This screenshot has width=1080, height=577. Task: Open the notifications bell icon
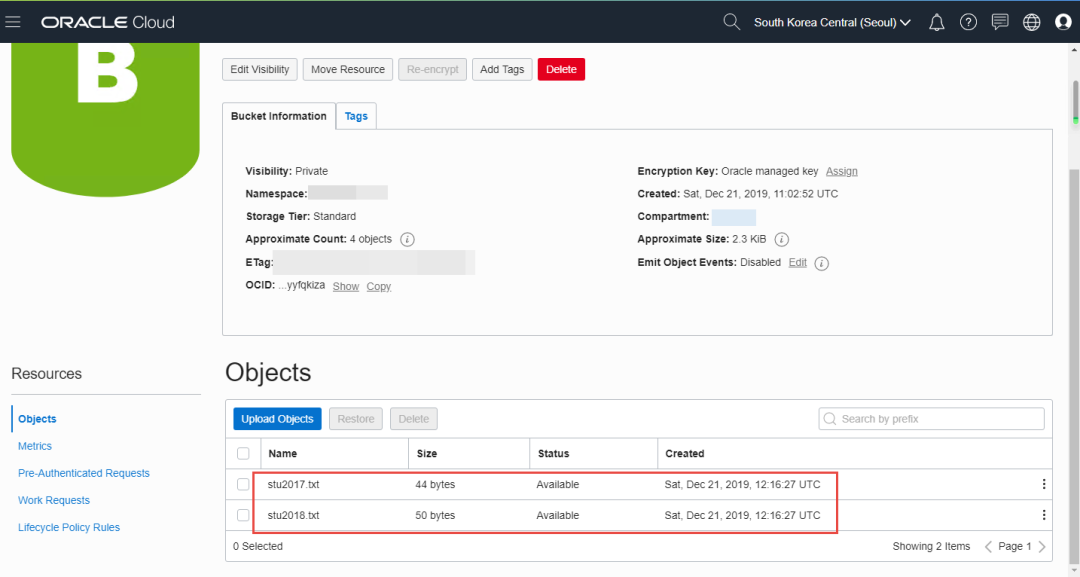coord(937,22)
